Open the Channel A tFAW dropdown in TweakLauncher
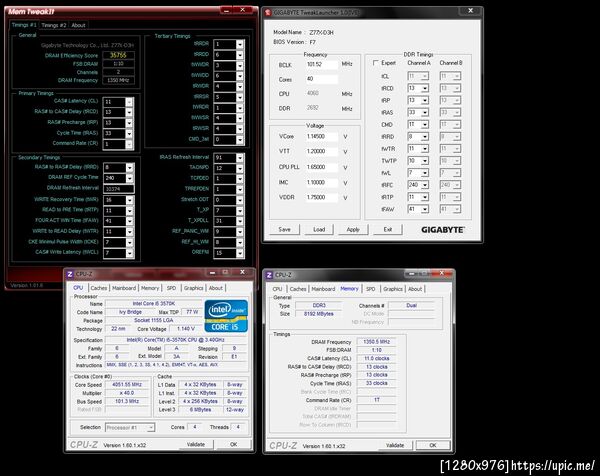This screenshot has height=476, width=600. 425,209
